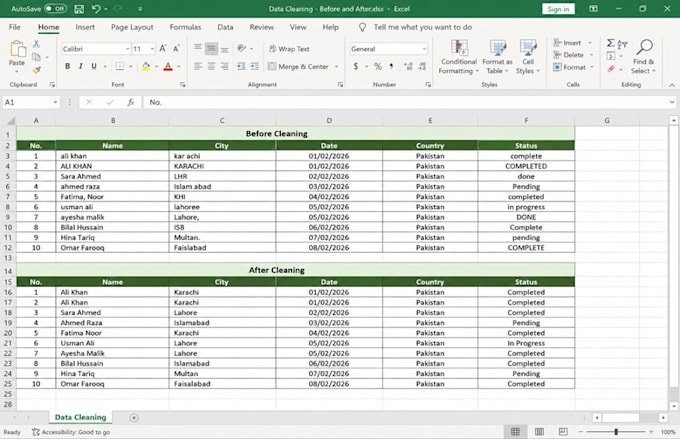Click the Decrease Indent icon
This screenshot has width=680, height=439.
coord(241,66)
